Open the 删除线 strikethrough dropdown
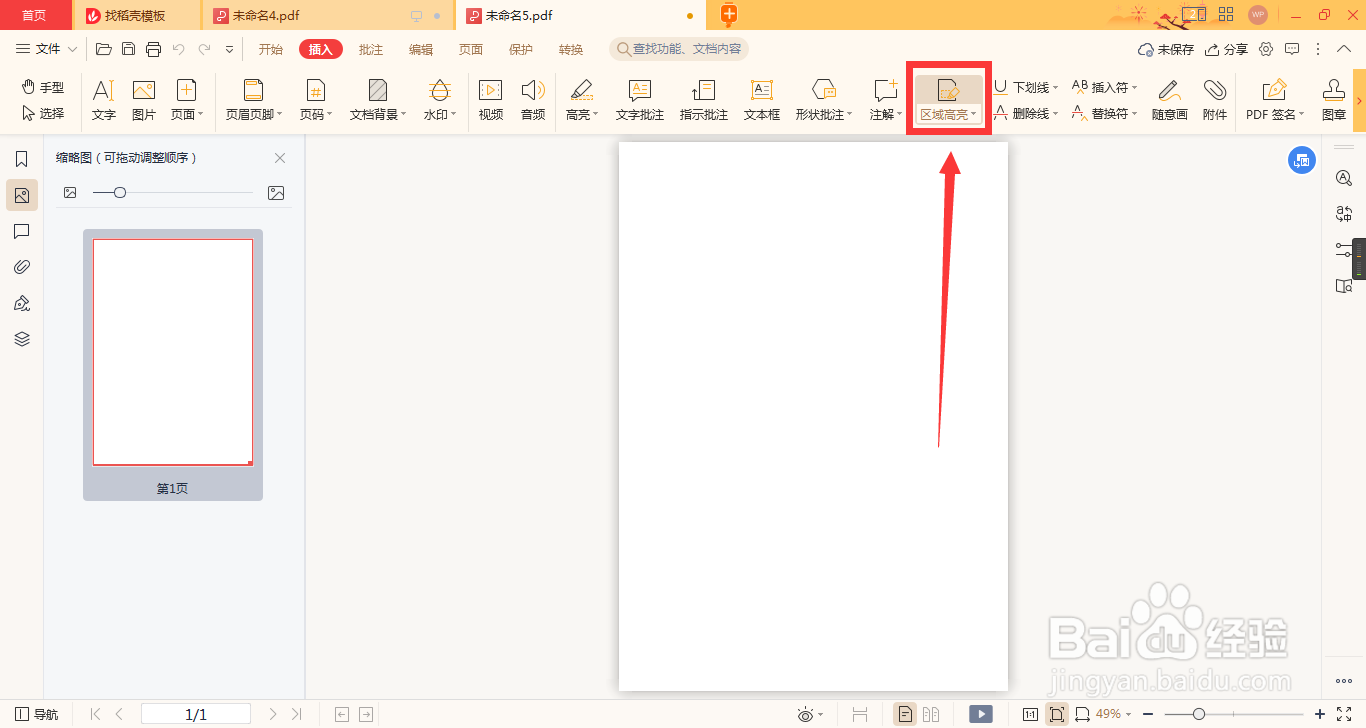Screen dimensions: 1366x728 [1026, 114]
